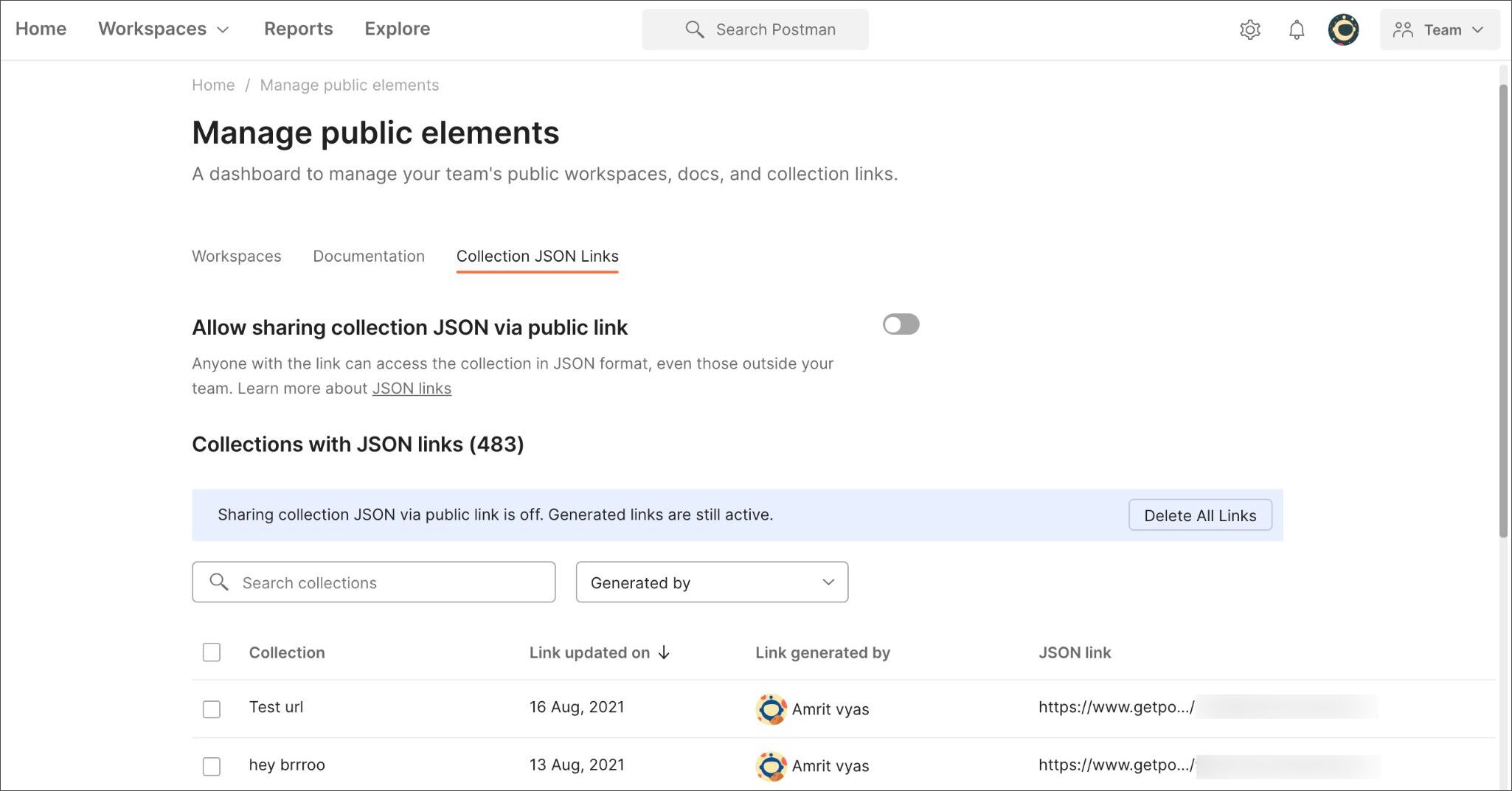Click the page vertical scrollbar
The image size is (1512, 791).
coord(1504,311)
